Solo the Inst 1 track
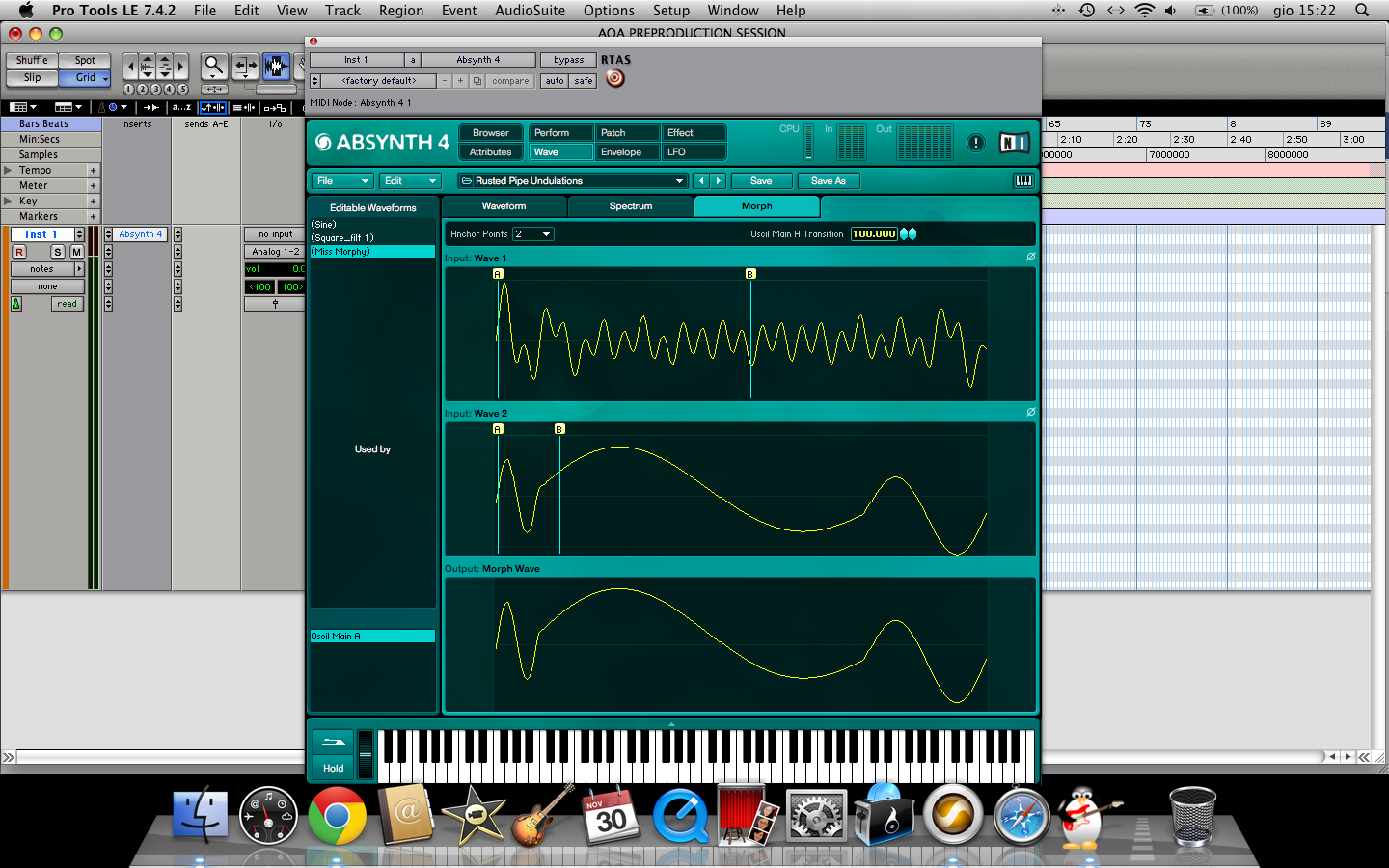The image size is (1389, 868). tap(57, 252)
